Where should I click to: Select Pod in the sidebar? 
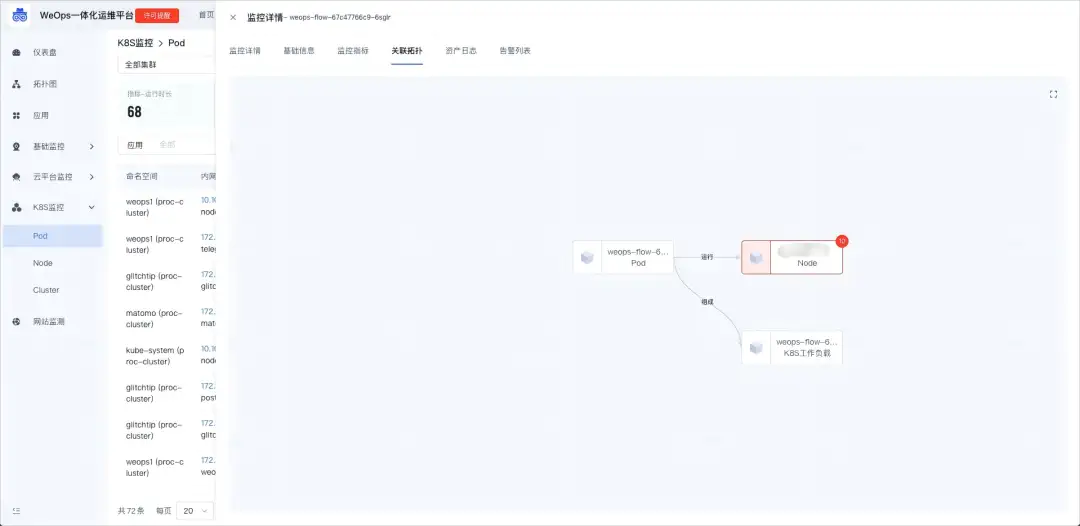click(x=52, y=235)
